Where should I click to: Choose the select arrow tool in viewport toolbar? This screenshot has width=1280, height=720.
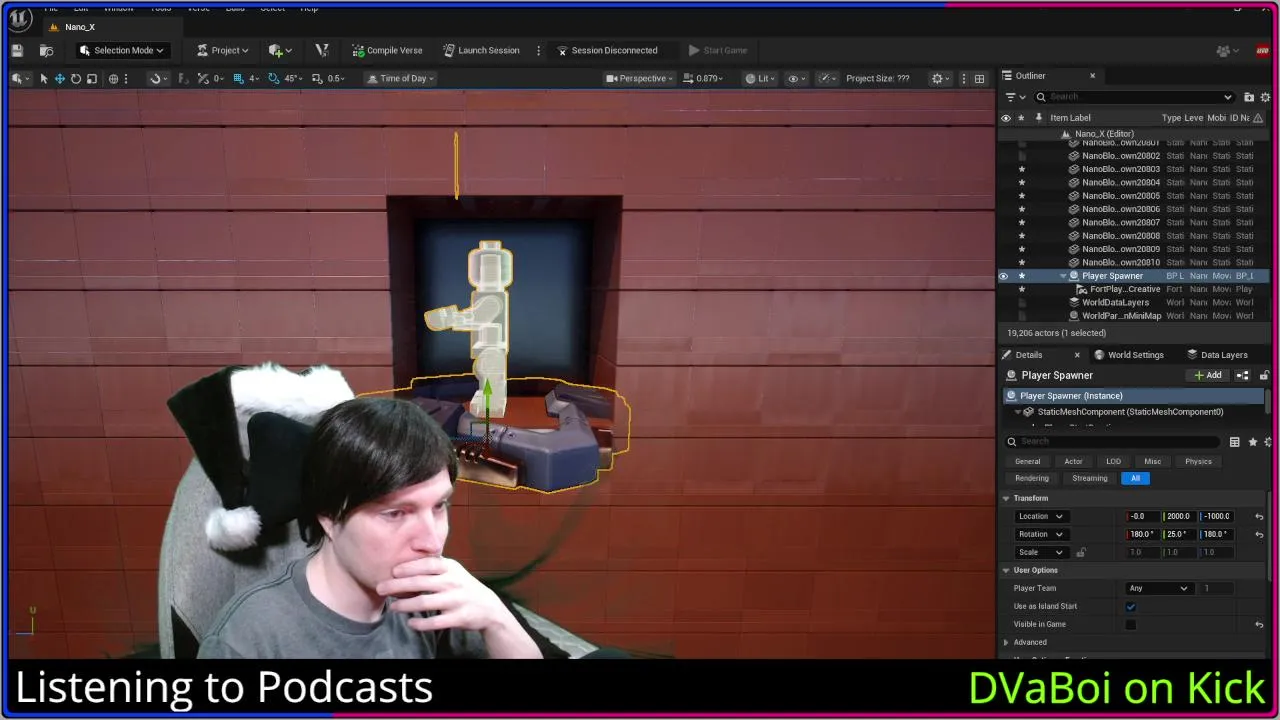click(x=43, y=78)
